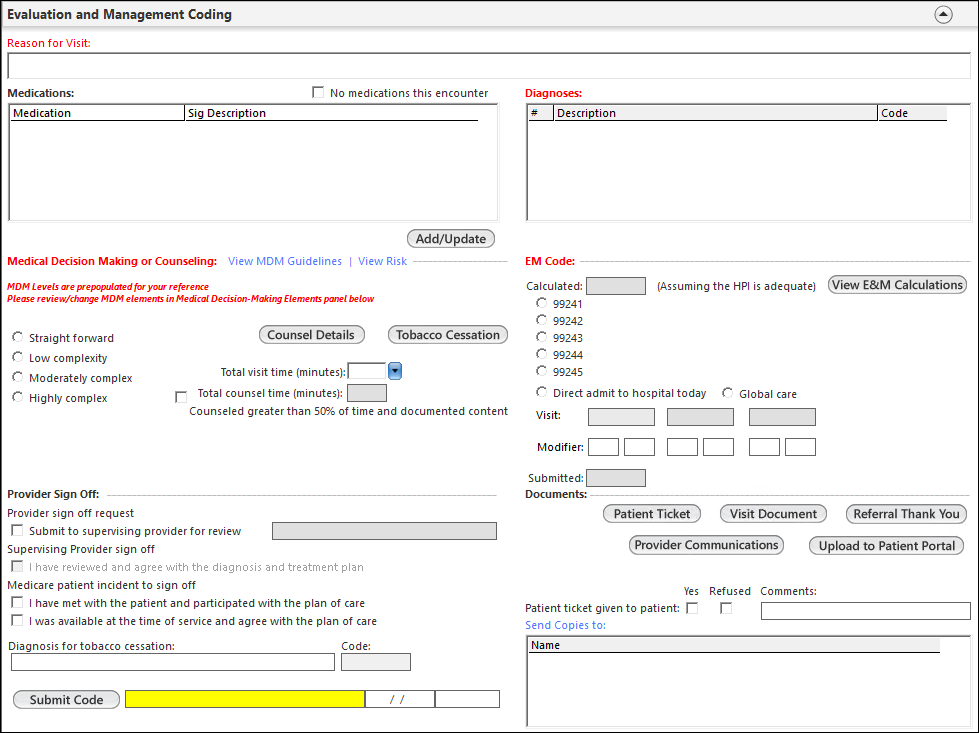
Task: Choose EM code 99243
Action: [x=541, y=337]
